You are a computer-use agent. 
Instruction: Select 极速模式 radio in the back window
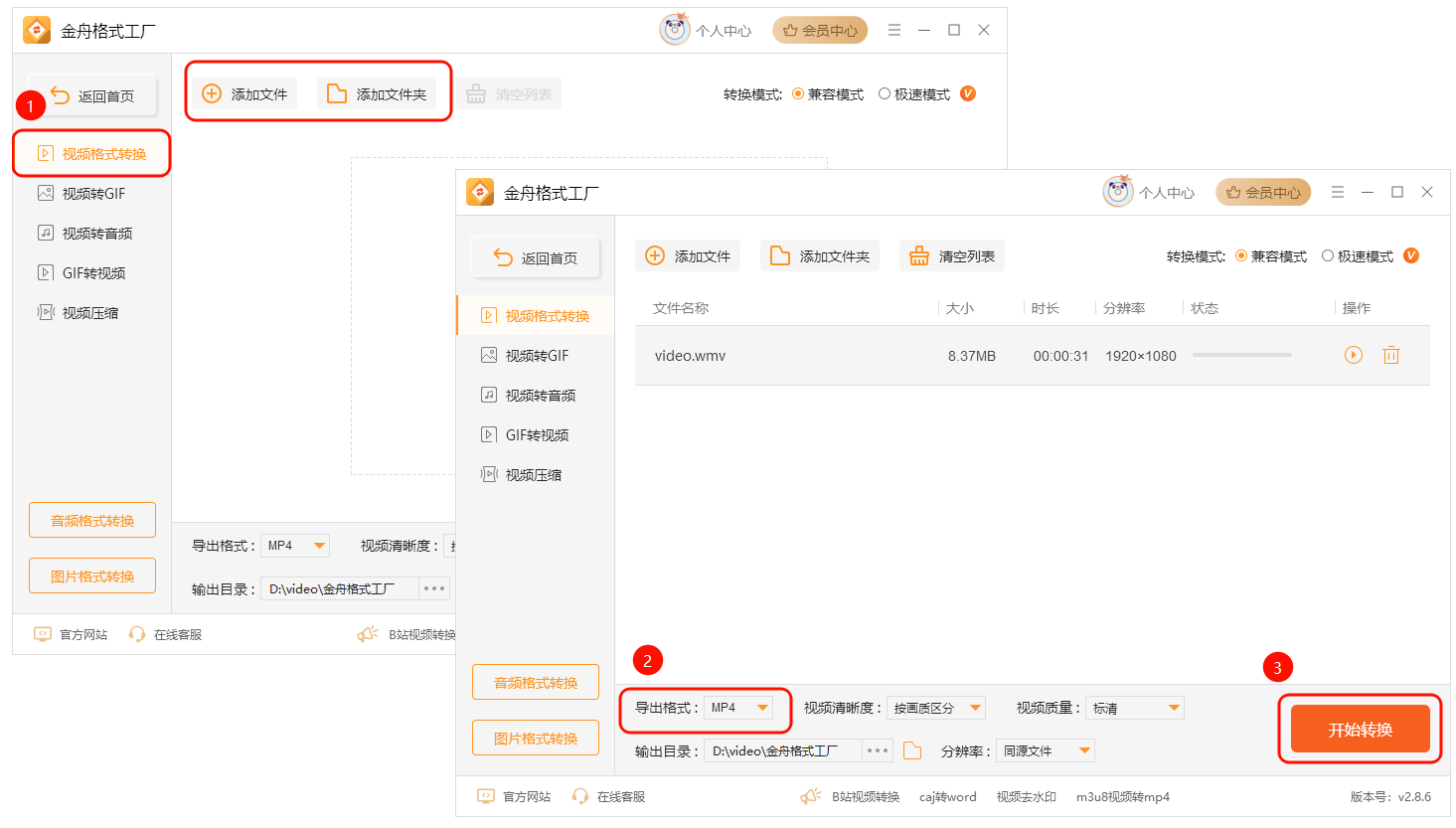click(885, 93)
